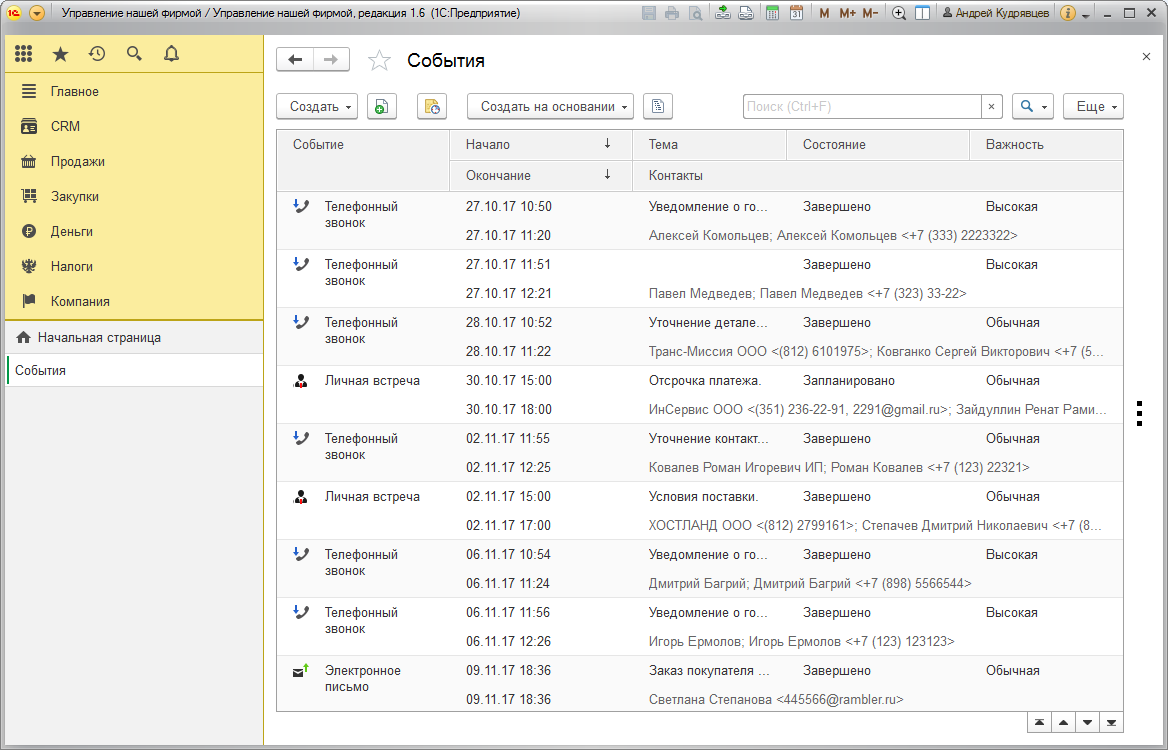Screen dimensions: 1168x750
Task: Expand the Создать dropdown button
Action: 317,107
